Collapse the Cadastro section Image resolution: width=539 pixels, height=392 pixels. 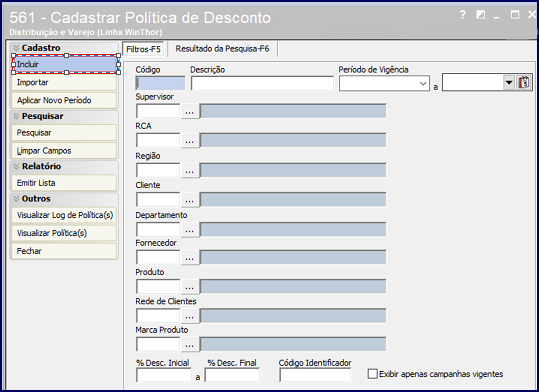coord(16,48)
